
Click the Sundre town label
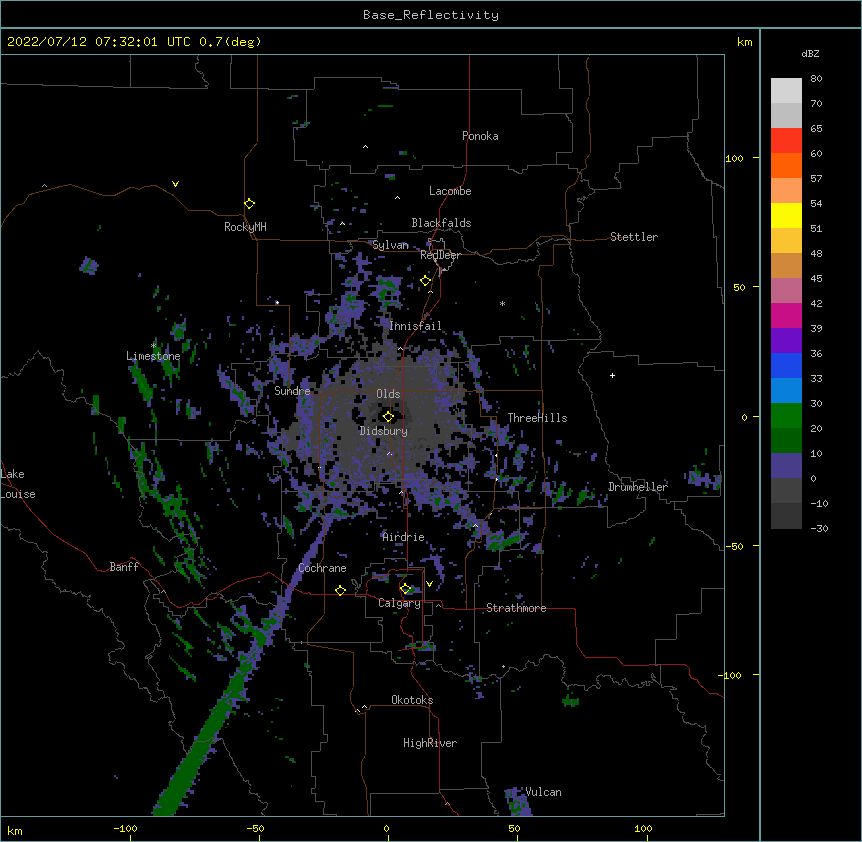(292, 391)
